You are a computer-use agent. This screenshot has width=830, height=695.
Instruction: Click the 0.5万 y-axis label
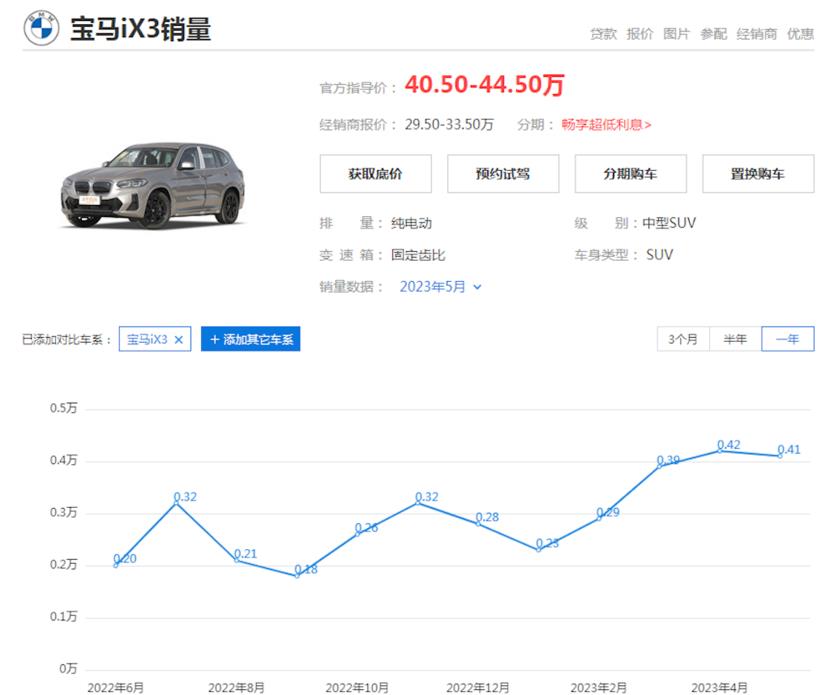click(x=64, y=408)
